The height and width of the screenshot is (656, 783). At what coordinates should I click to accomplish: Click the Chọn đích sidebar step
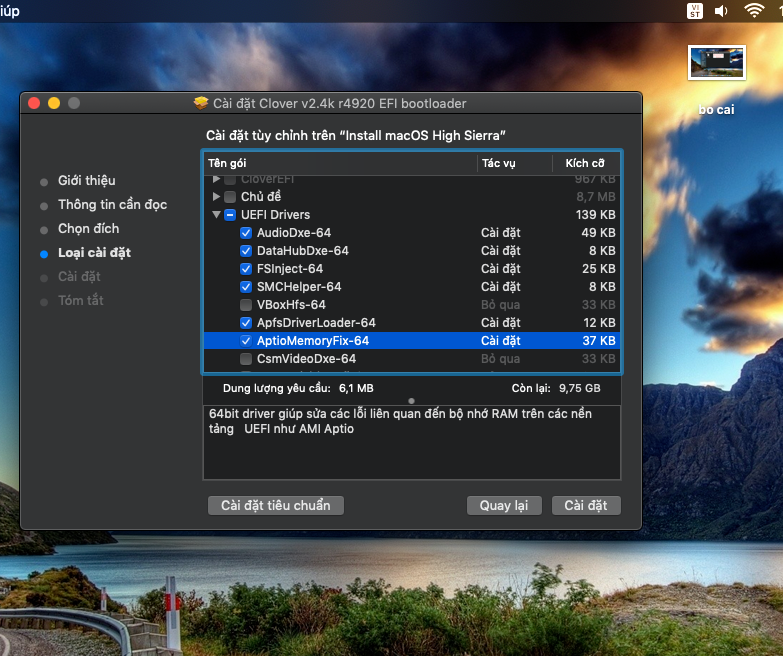tap(88, 229)
